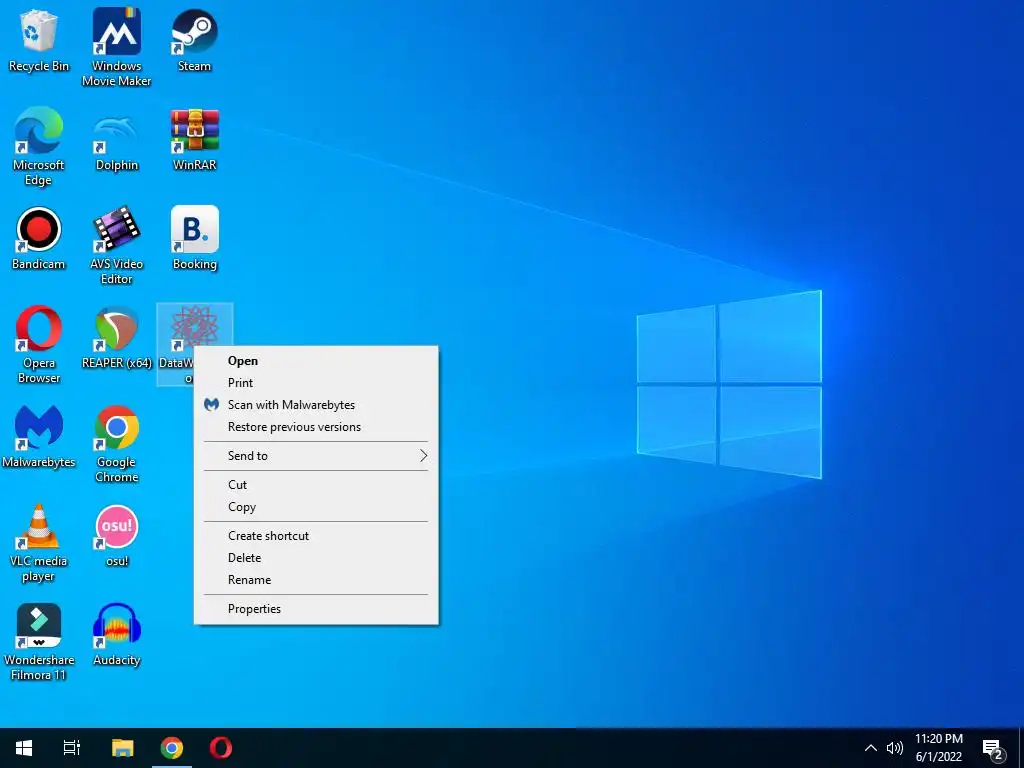1024x768 pixels.
Task: Choose Print in the context menu
Action: tap(316, 383)
